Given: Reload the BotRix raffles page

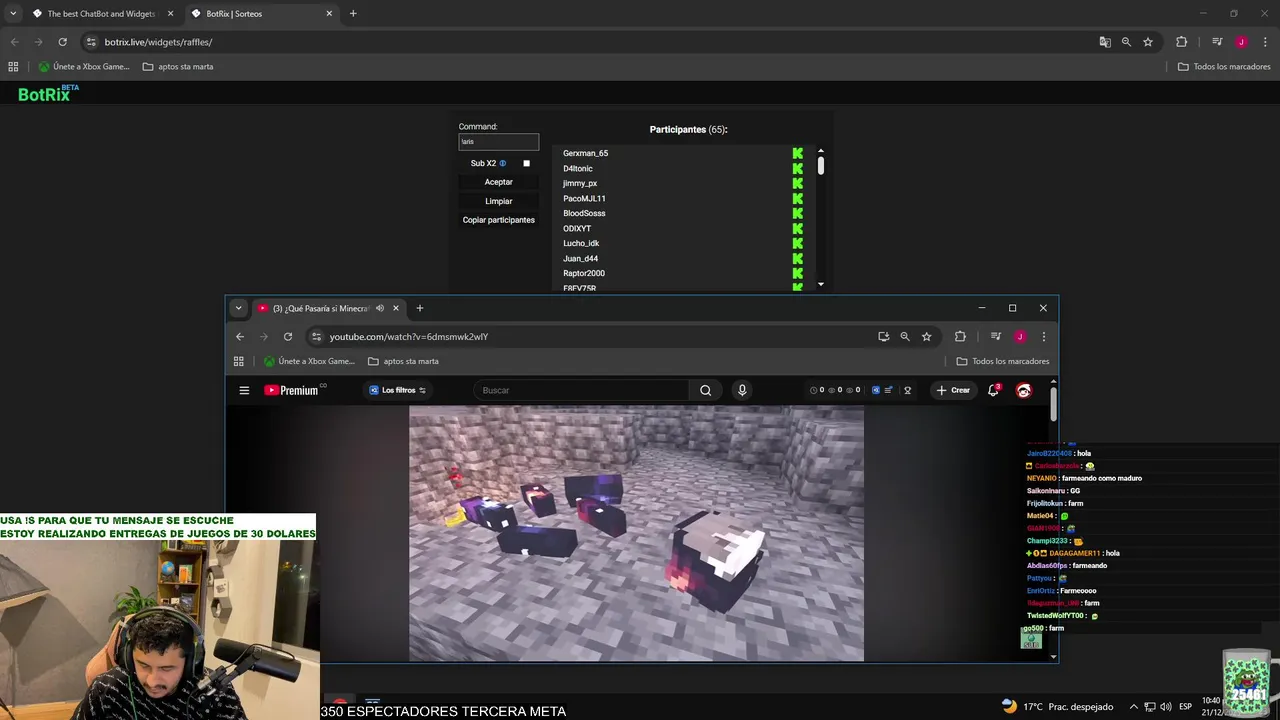Looking at the screenshot, I should (62, 42).
